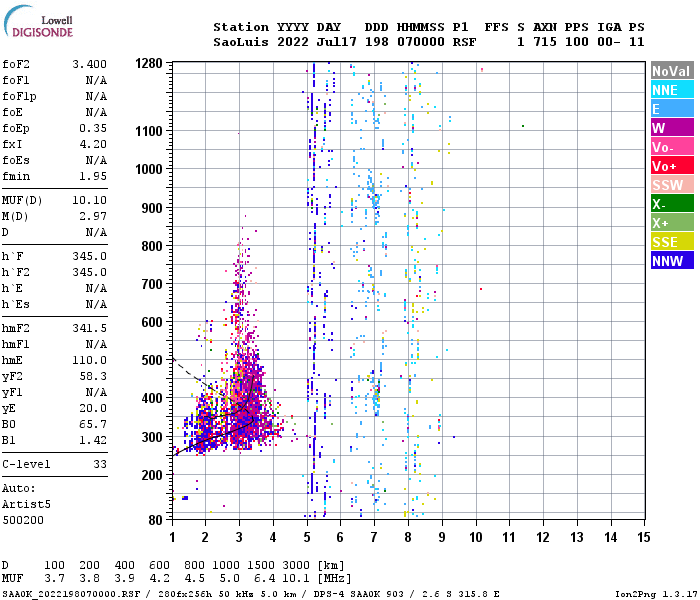The width and height of the screenshot is (700, 600).
Task: Click the 1100 height axis label
Action: [x=149, y=131]
